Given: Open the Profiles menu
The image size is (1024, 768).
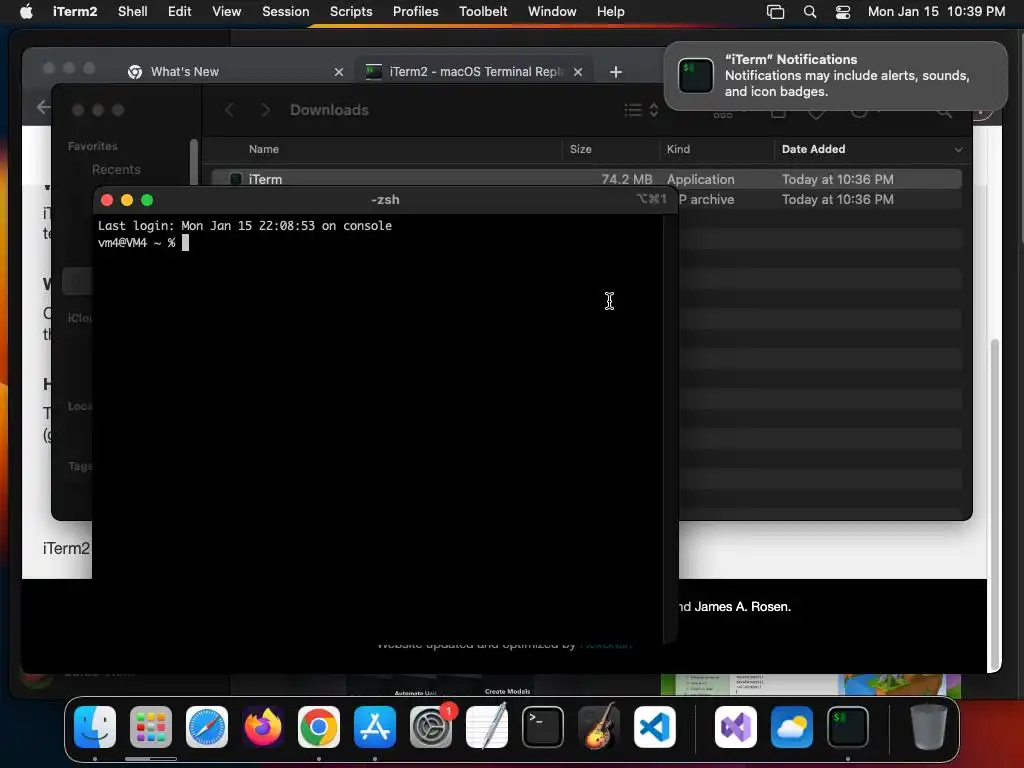Looking at the screenshot, I should tap(415, 11).
